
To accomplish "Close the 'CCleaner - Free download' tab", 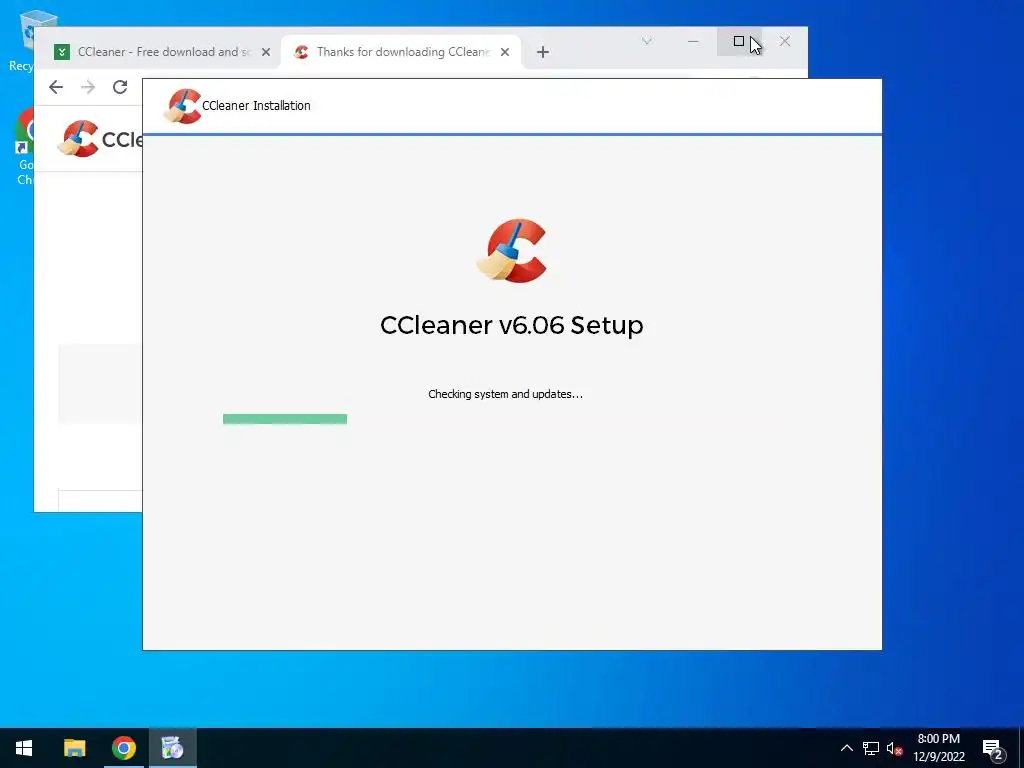I will click(266, 52).
